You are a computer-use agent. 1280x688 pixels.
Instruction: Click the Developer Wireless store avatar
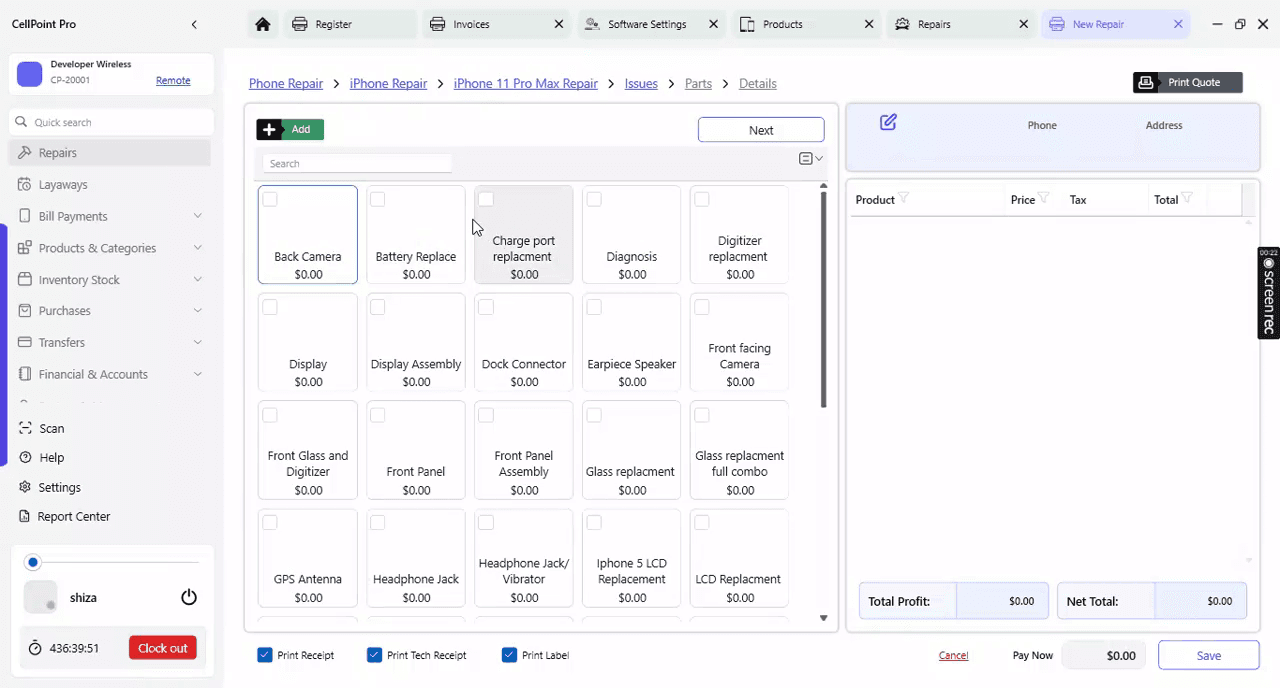[x=30, y=73]
